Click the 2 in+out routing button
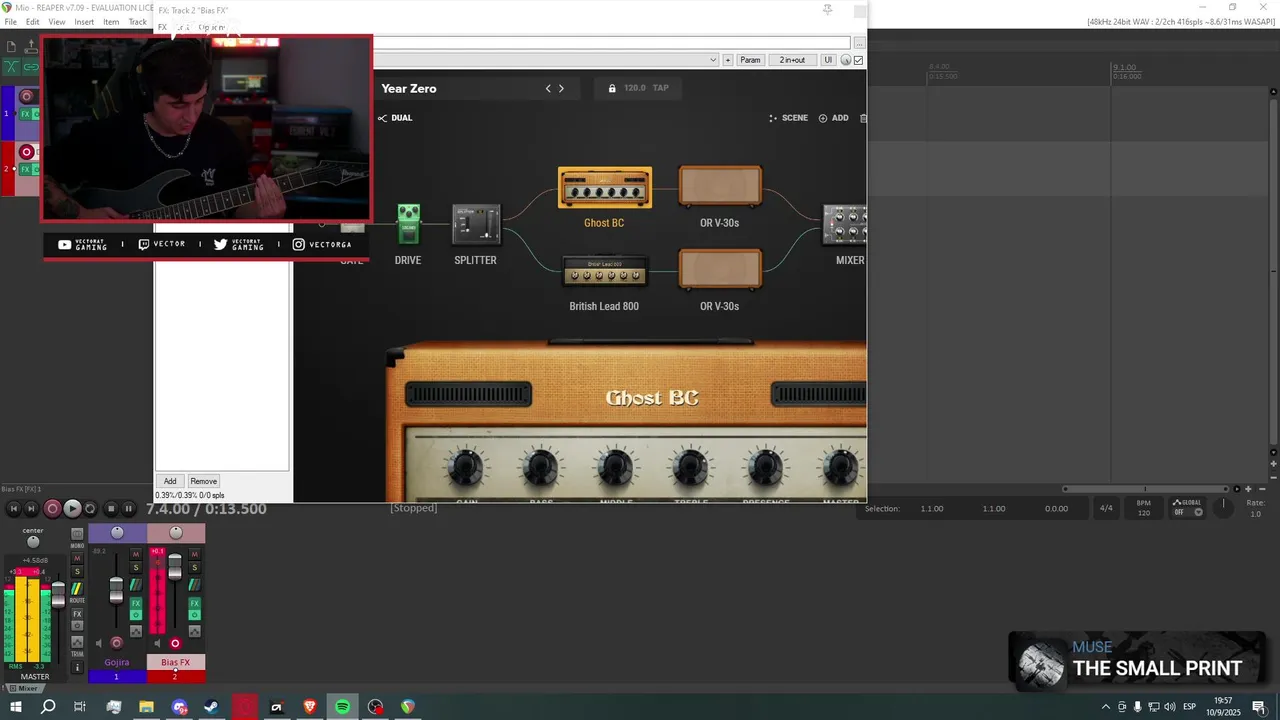This screenshot has width=1280, height=720. (793, 60)
